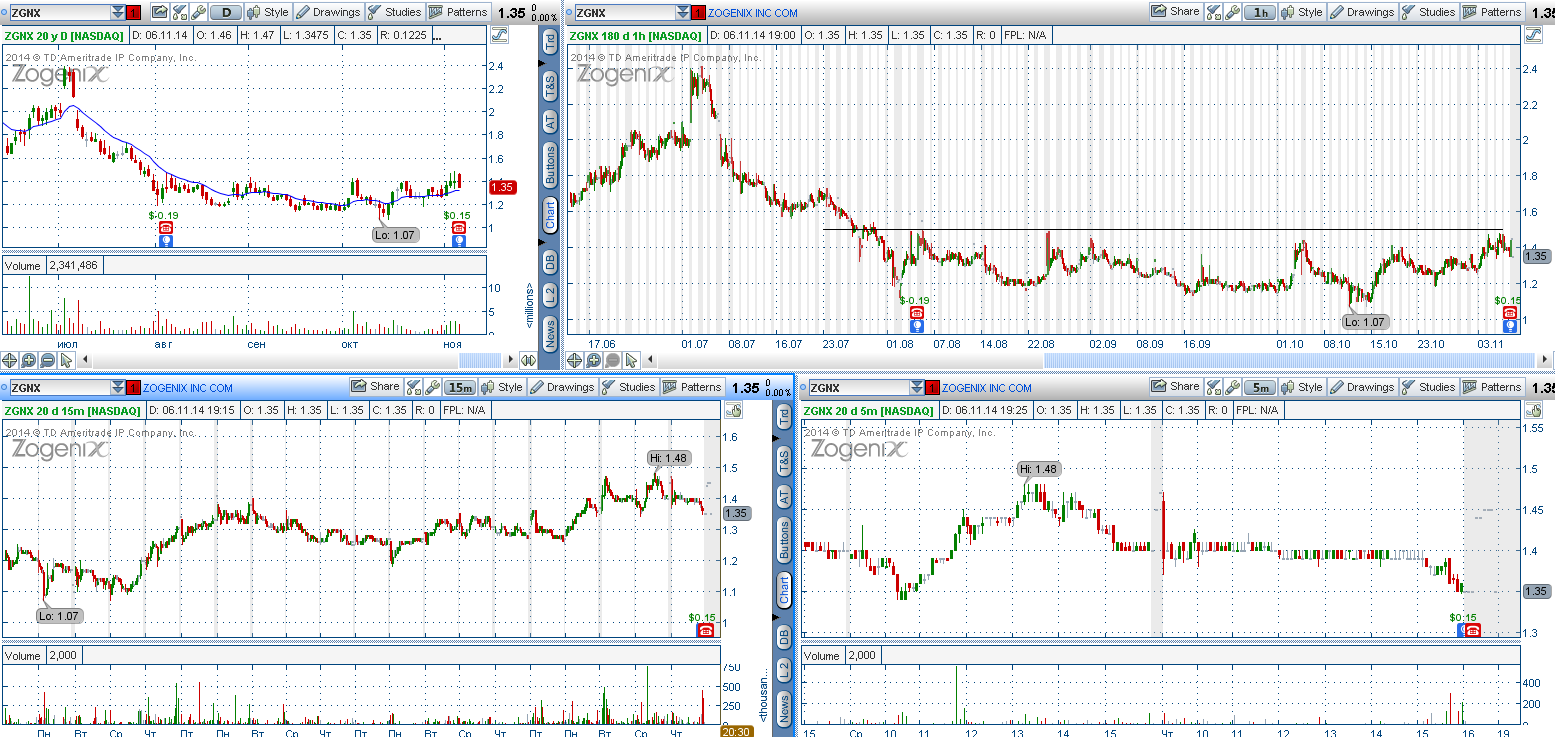
Task: Expand symbol dropdown in 1h chart
Action: tap(683, 13)
